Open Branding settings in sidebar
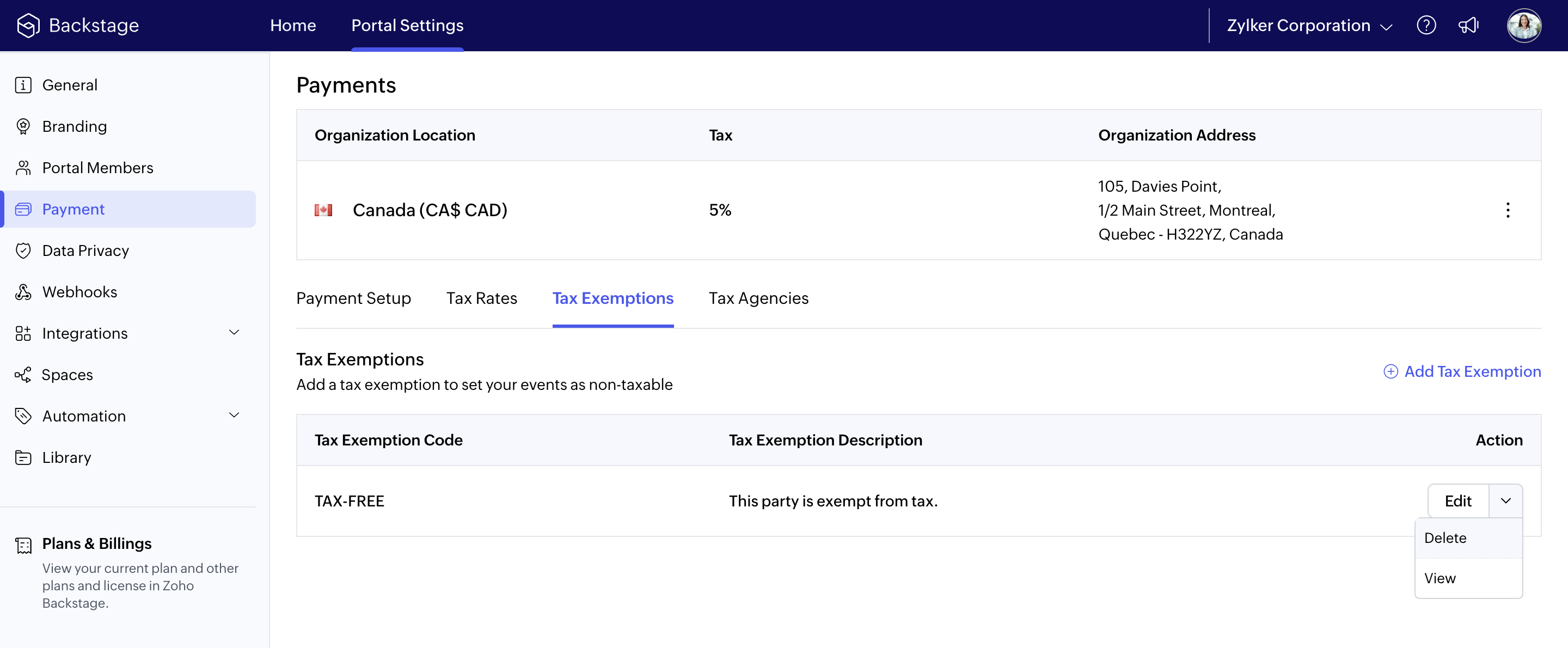The width and height of the screenshot is (1568, 648). [x=74, y=126]
